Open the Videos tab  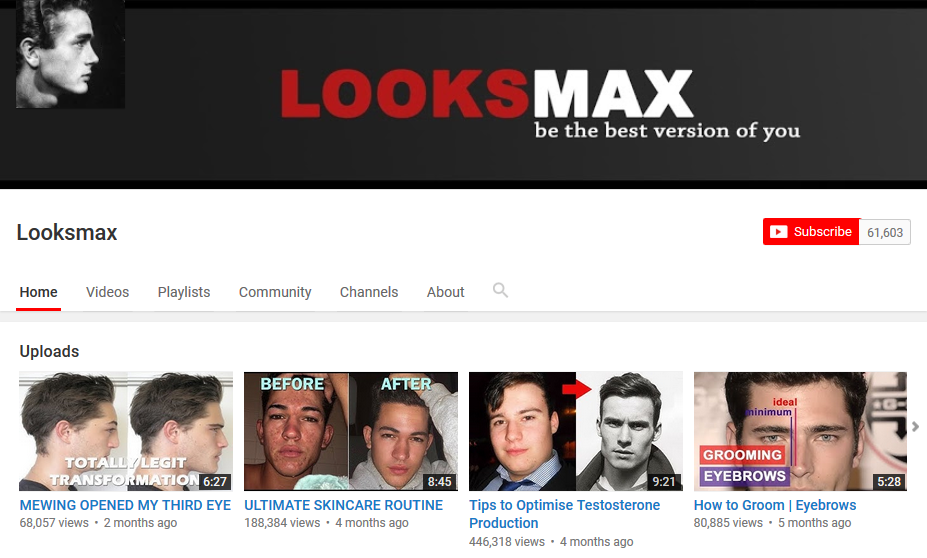click(108, 292)
